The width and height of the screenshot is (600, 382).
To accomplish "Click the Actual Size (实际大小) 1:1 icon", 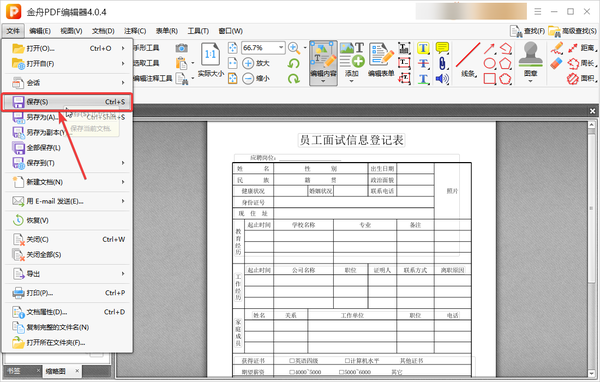I will [x=210, y=54].
